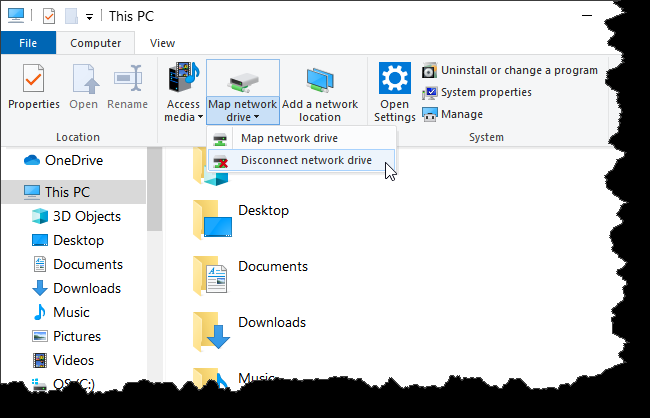Click the Properties quick access checkmark icon
The height and width of the screenshot is (418, 650).
49,16
